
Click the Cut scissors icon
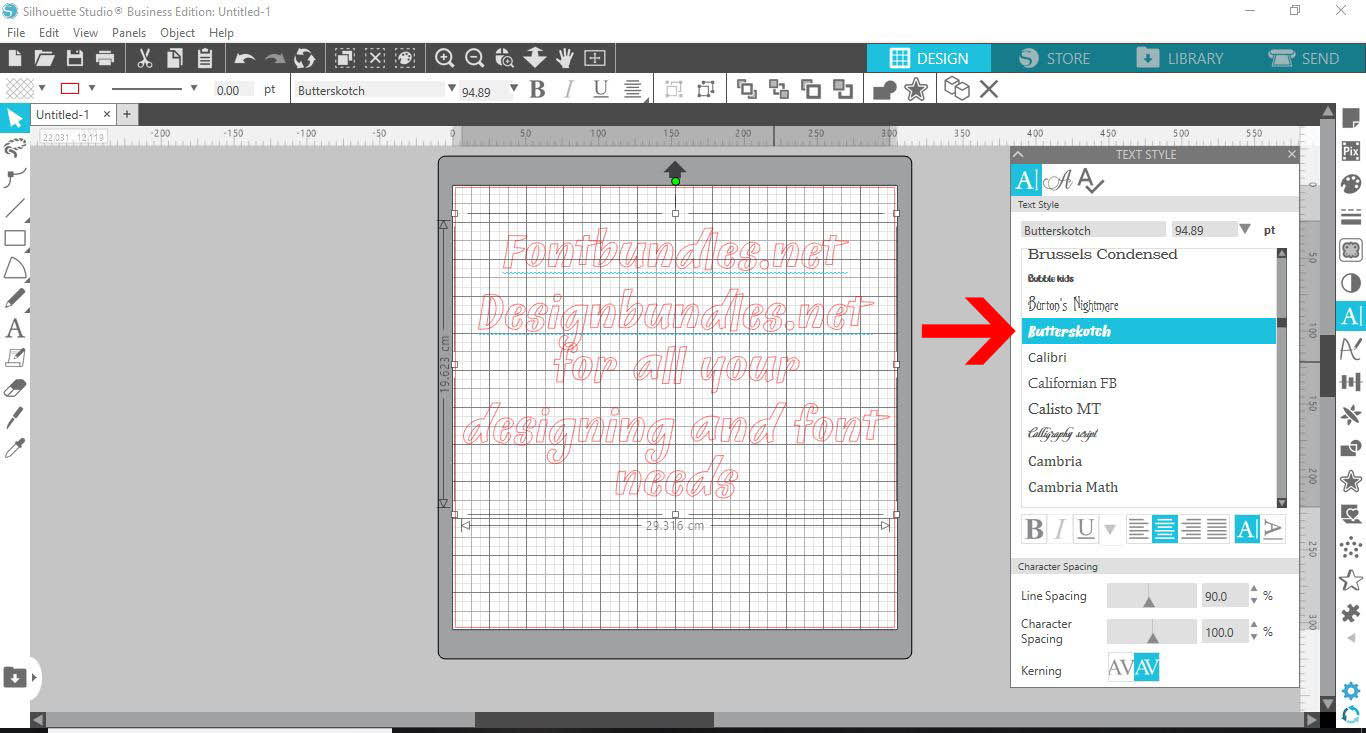pyautogui.click(x=145, y=58)
